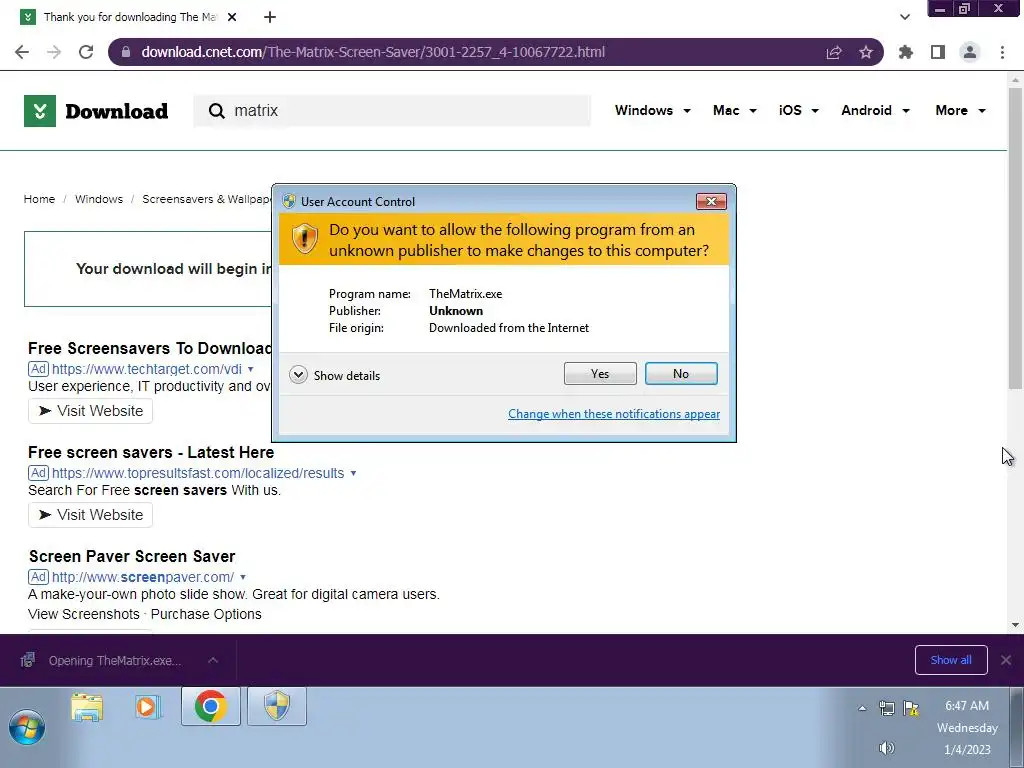
Task: Click the 'Free screen savers - Latest Here' heading
Action: pyautogui.click(x=151, y=453)
